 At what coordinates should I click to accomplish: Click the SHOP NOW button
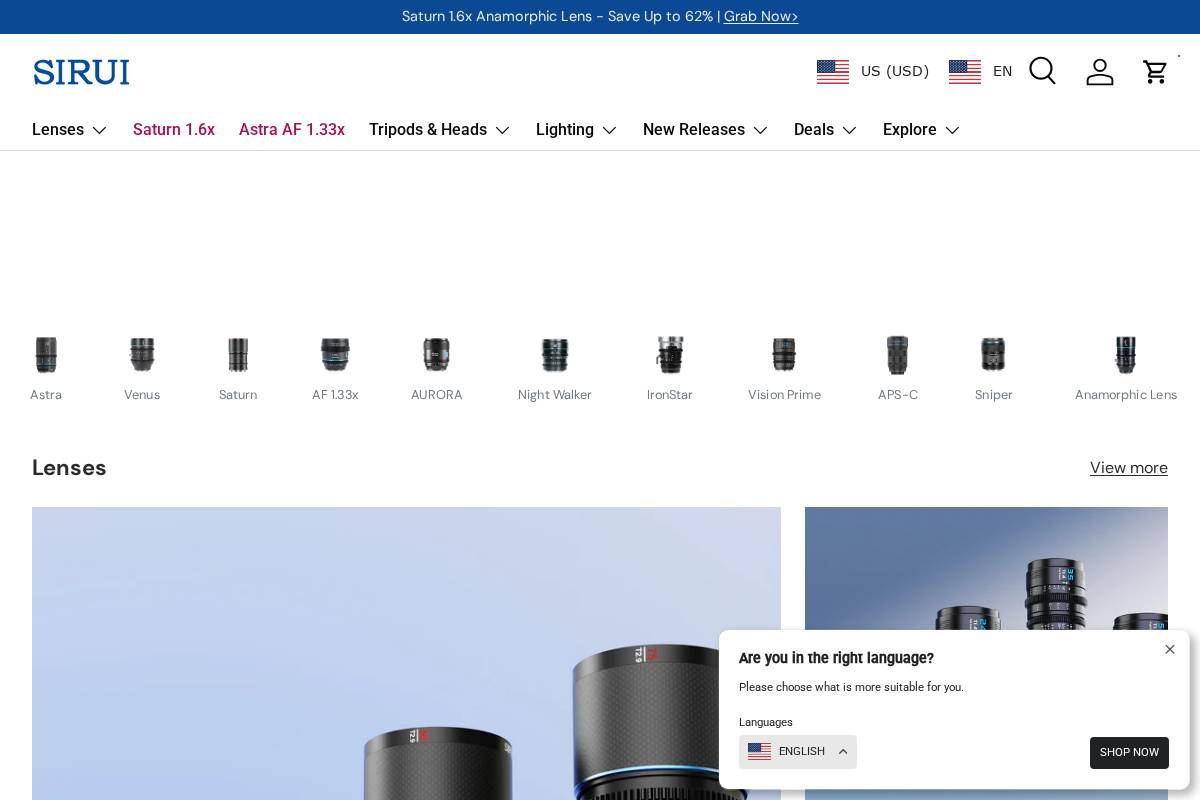[x=1129, y=753]
